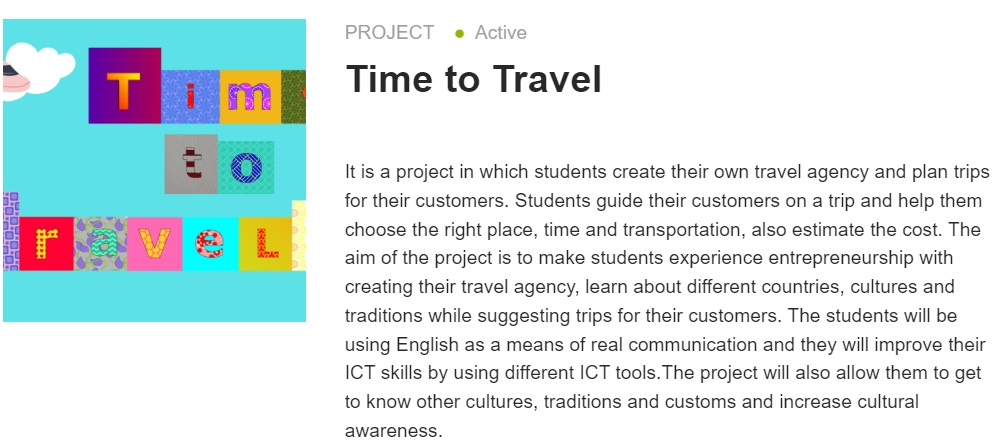Click the red letter r tile
The height and width of the screenshot is (447, 999).
click(46, 243)
